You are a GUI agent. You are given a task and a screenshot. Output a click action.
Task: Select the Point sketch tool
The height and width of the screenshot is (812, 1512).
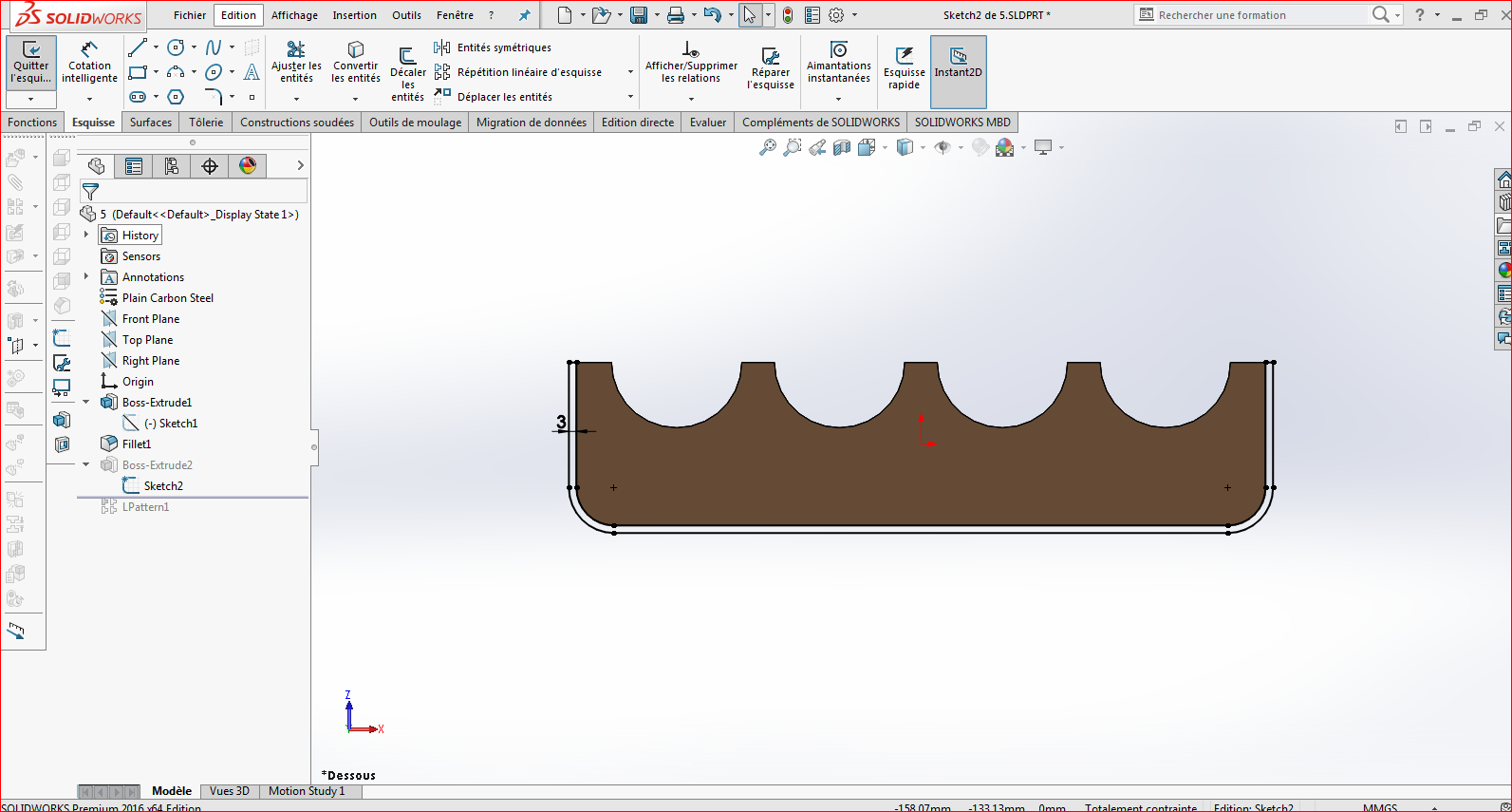(x=252, y=97)
